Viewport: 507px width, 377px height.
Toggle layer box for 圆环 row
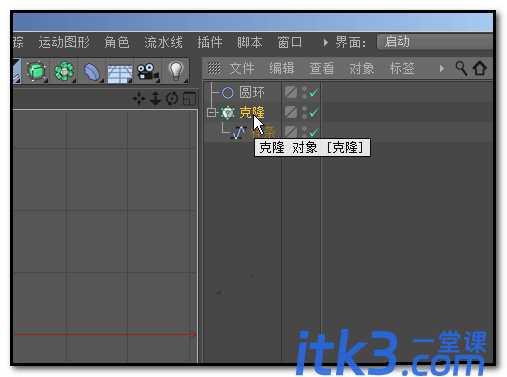291,92
